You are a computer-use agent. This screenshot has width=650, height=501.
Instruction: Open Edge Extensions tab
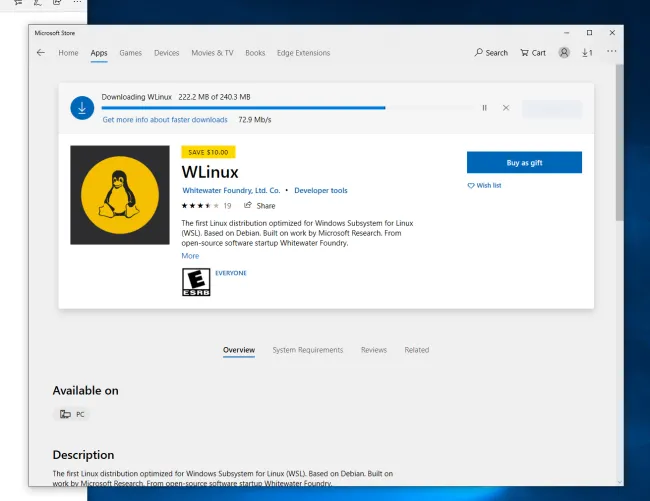coord(303,53)
